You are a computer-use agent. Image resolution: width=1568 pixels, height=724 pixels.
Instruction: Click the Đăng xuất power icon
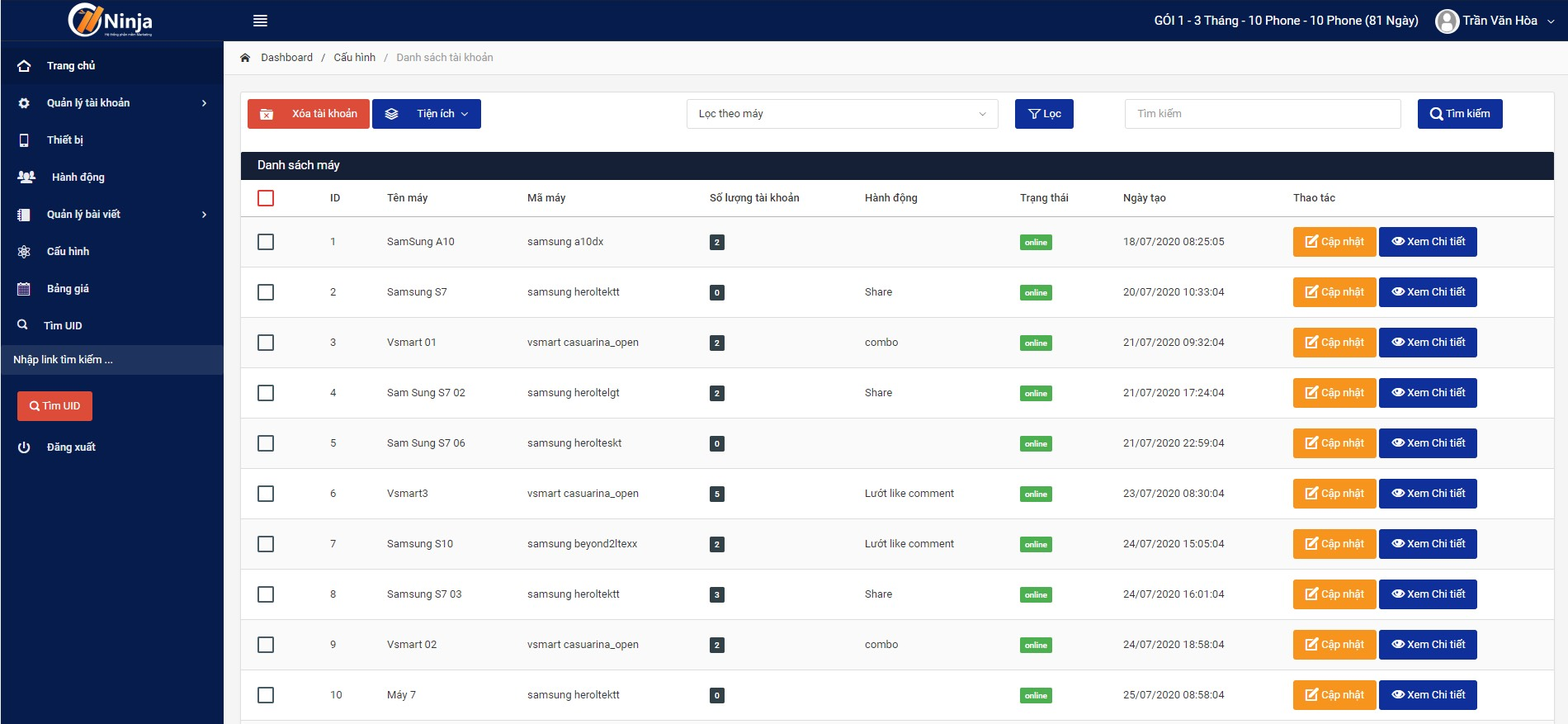click(x=24, y=447)
